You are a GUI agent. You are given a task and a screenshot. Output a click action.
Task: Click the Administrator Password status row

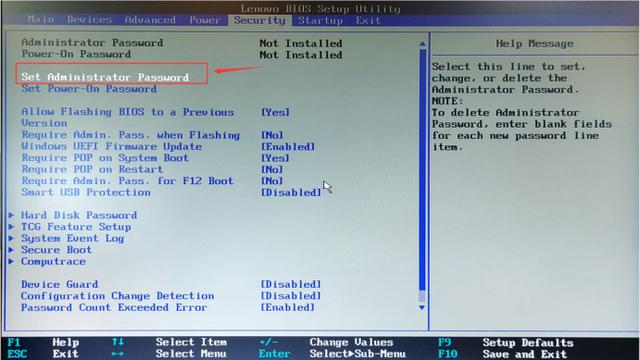[x=182, y=43]
